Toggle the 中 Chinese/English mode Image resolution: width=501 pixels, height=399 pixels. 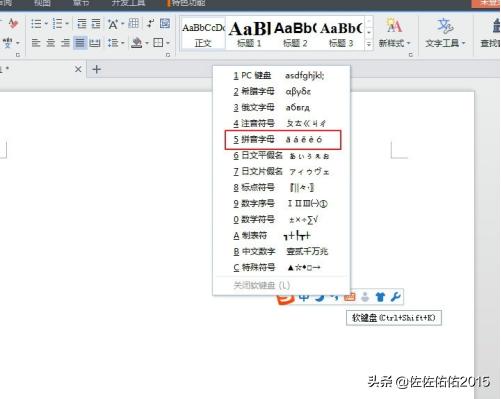304,297
